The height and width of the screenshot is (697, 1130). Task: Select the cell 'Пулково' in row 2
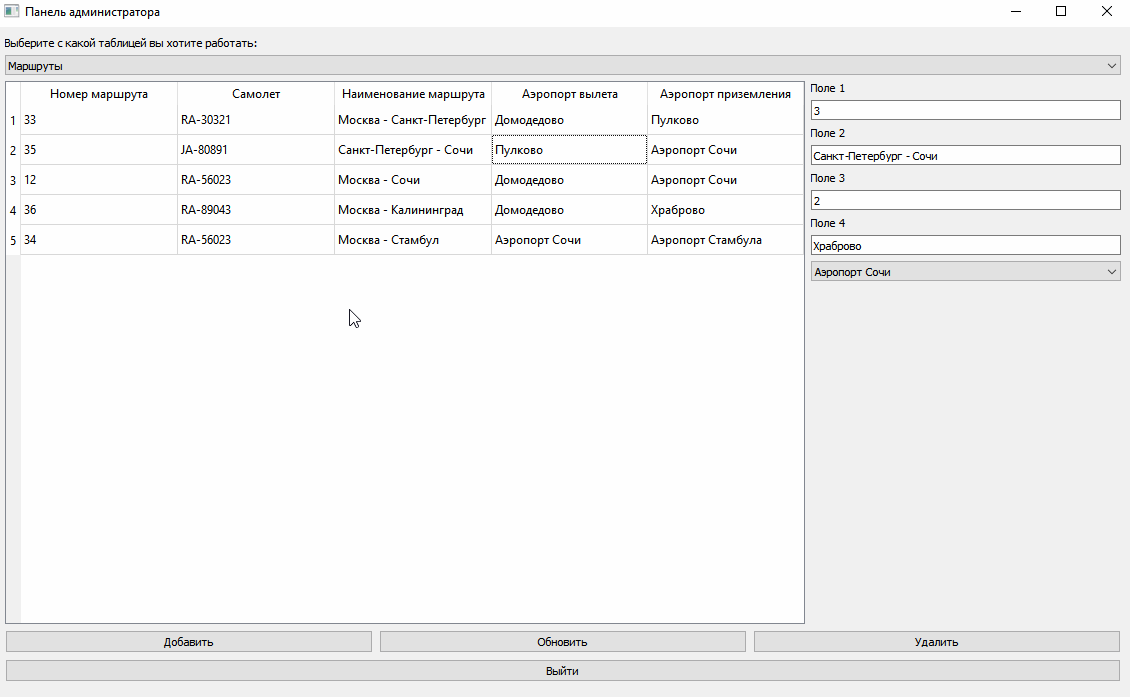pyautogui.click(x=568, y=149)
